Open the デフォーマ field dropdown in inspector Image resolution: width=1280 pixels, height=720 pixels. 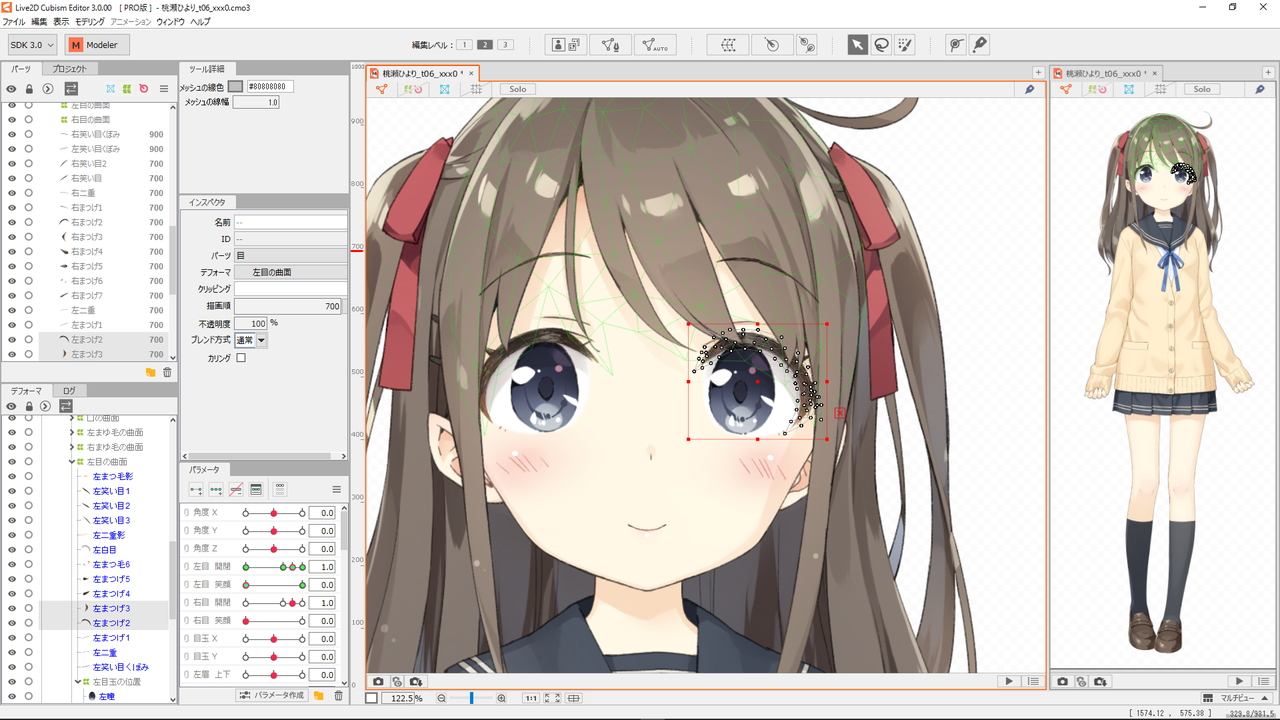(290, 272)
